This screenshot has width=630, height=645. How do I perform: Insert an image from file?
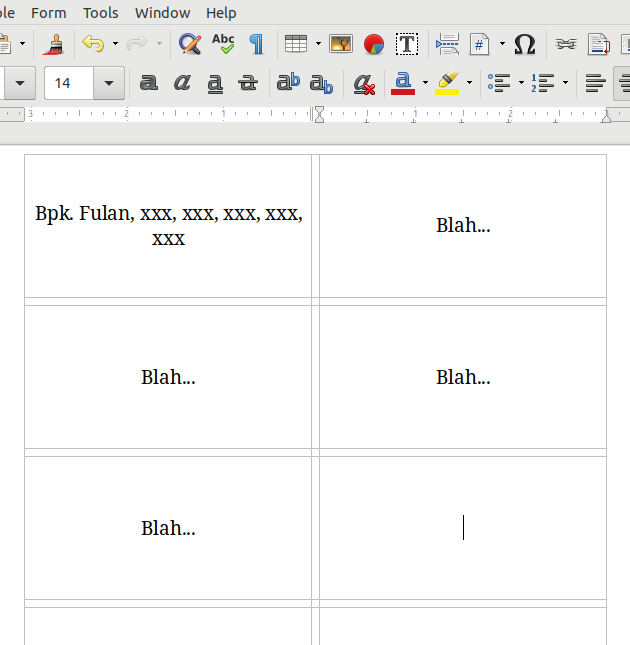click(x=341, y=44)
